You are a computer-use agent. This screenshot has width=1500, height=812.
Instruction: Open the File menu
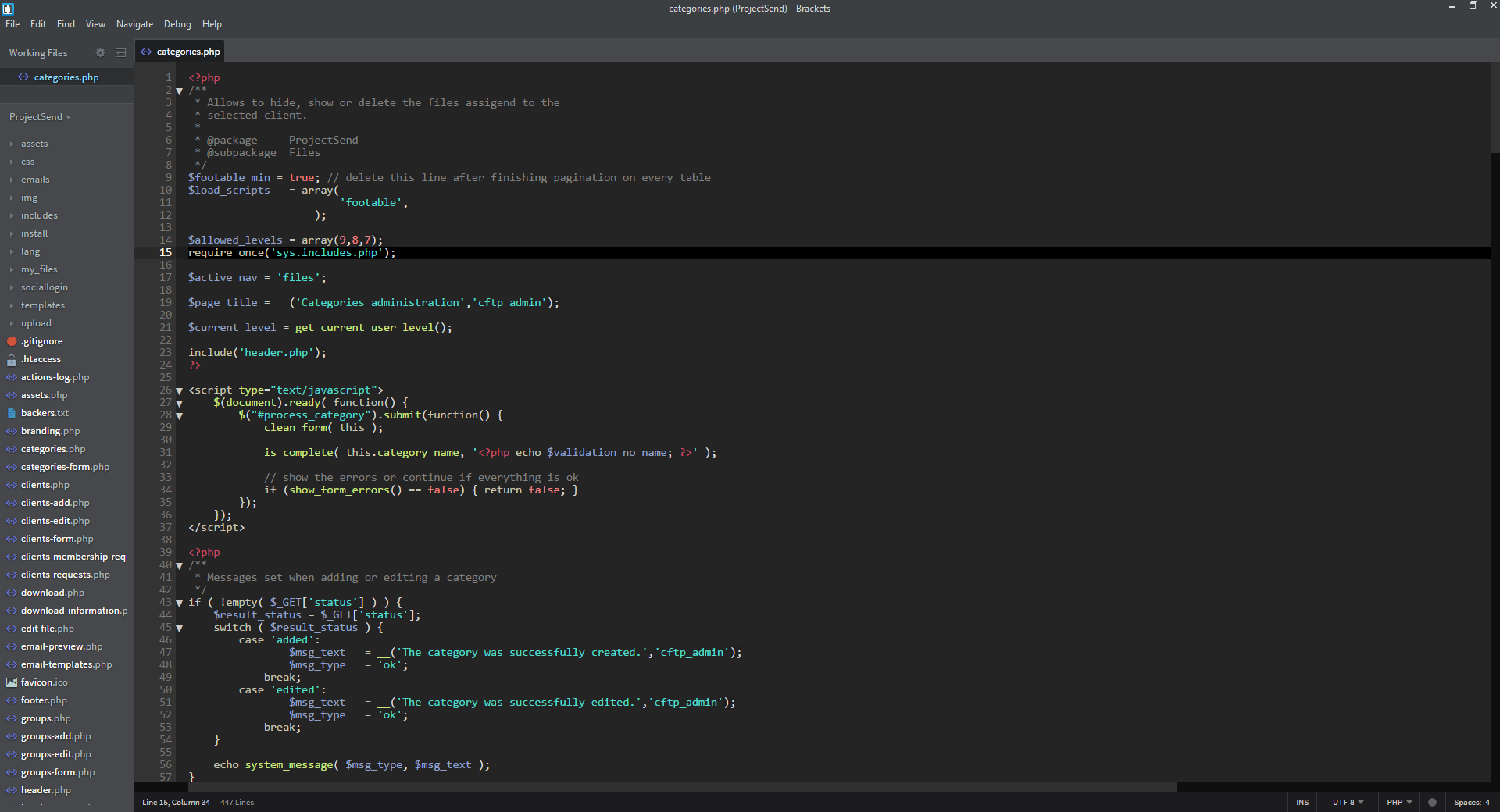(x=12, y=24)
